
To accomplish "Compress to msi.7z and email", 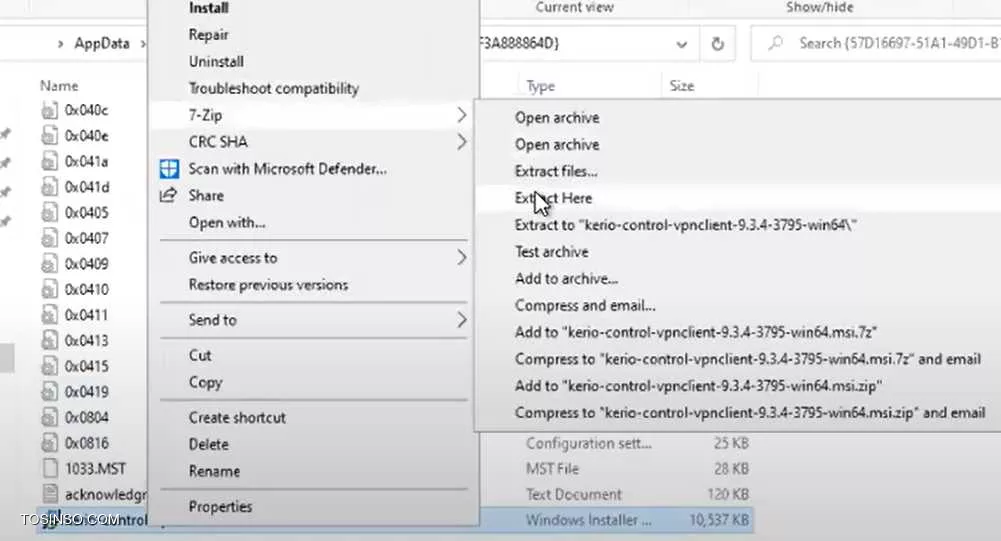I will pos(748,359).
